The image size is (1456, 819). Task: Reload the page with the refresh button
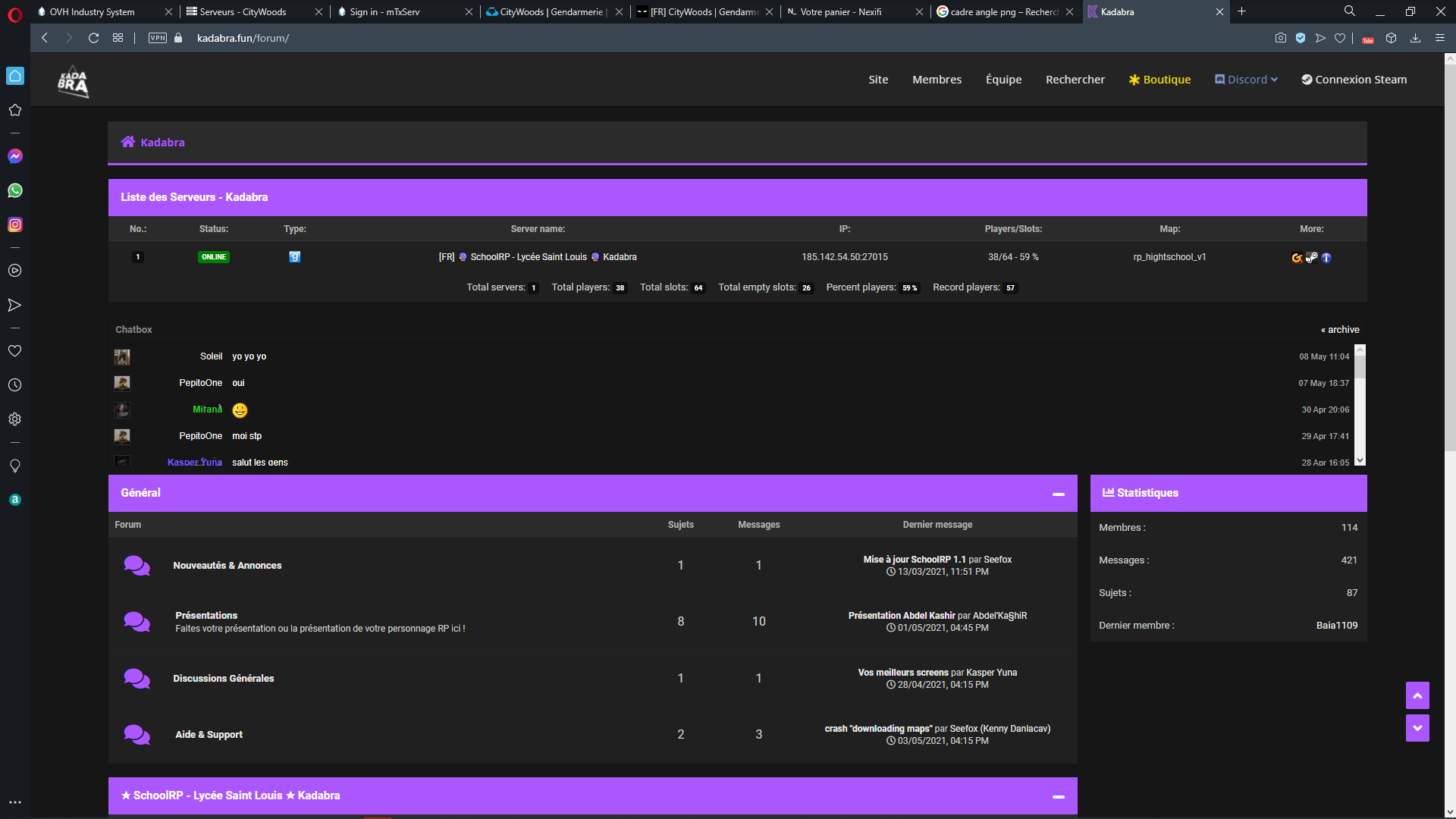(93, 38)
